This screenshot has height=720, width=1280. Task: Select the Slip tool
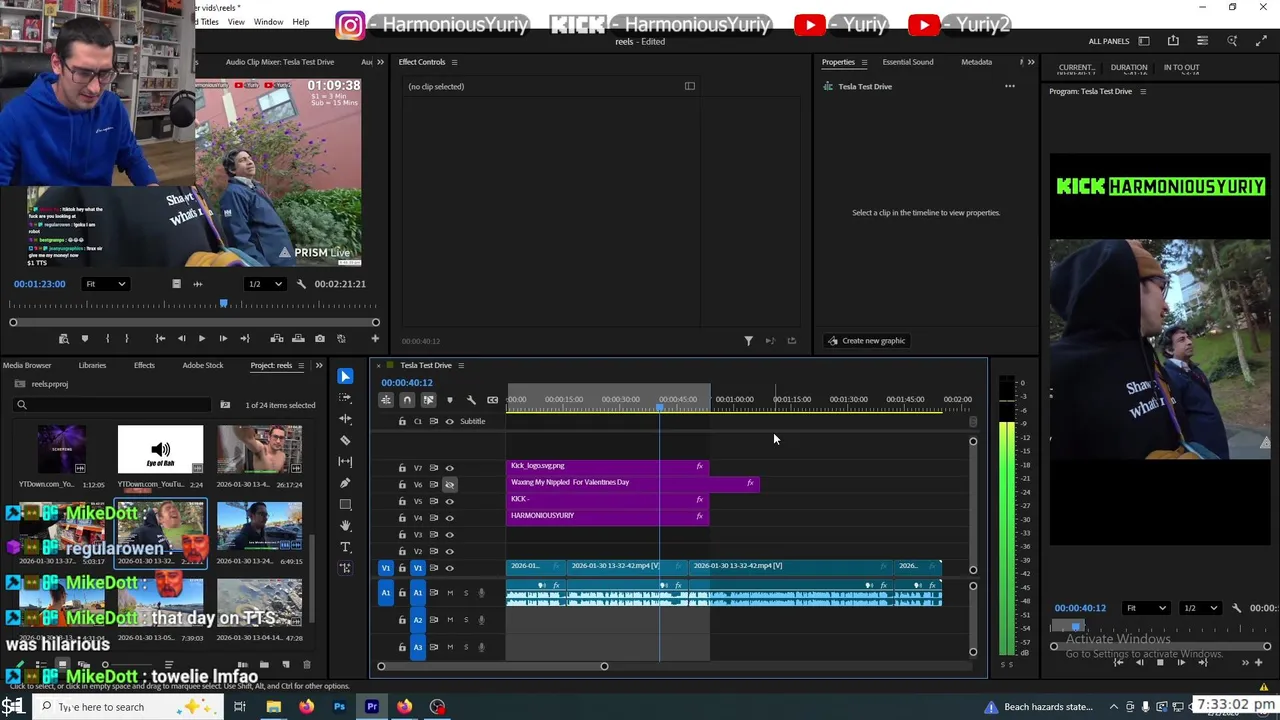(345, 461)
